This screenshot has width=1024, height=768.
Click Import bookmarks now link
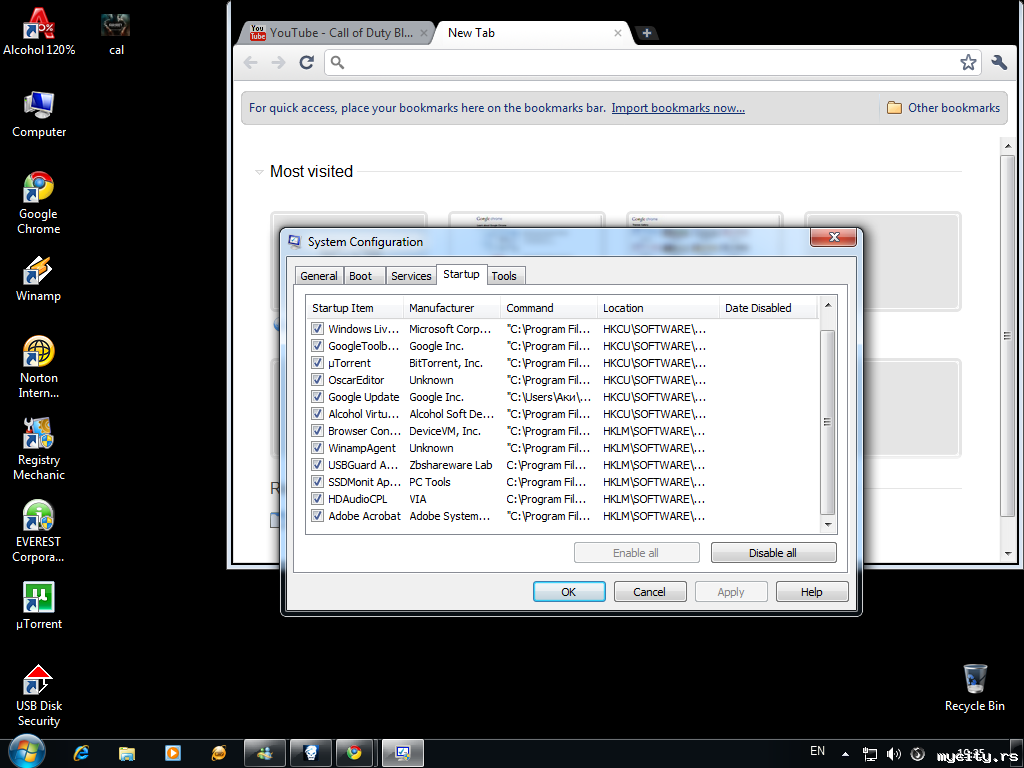678,108
